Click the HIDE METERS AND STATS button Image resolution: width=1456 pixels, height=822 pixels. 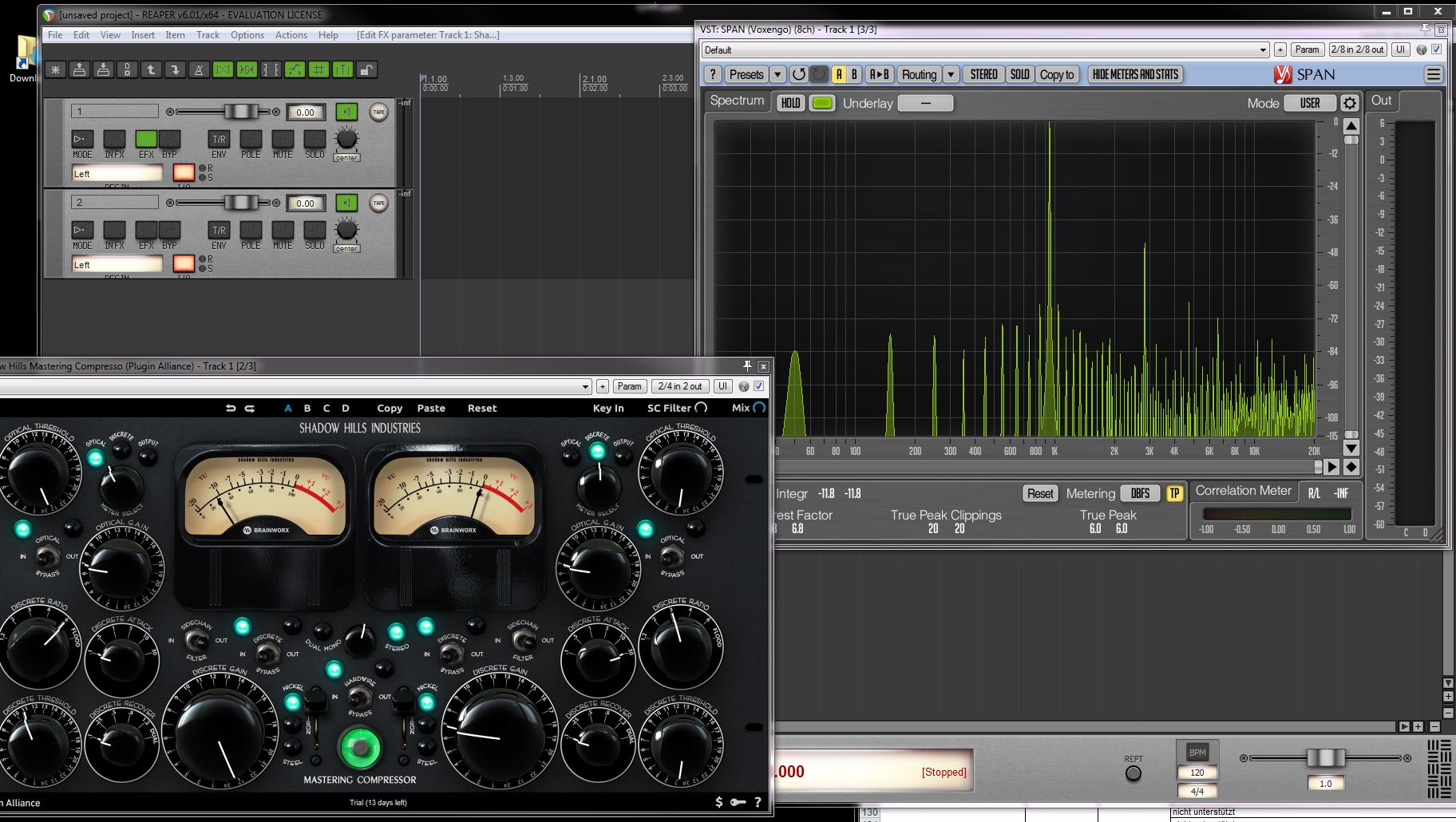coord(1134,74)
